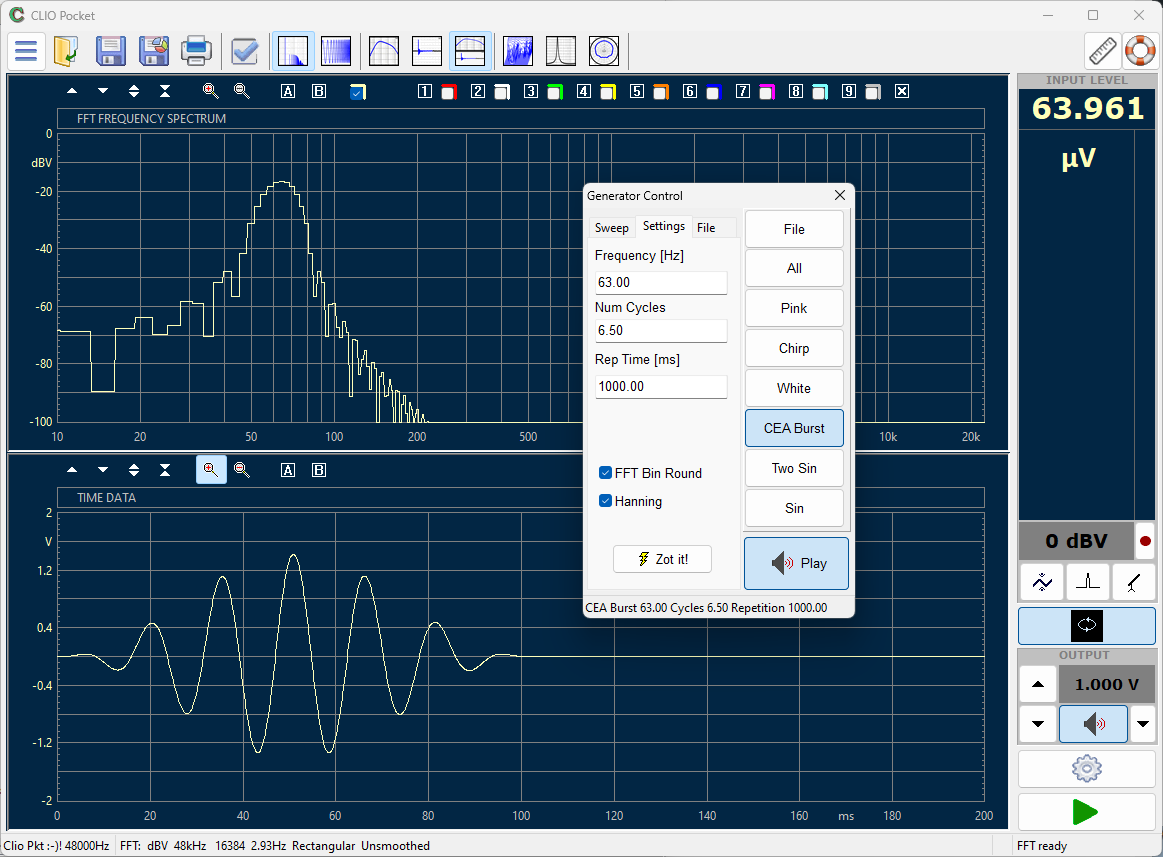Open the resonance peak curve tool
Screen dimensions: 1163x857
(x=561, y=51)
